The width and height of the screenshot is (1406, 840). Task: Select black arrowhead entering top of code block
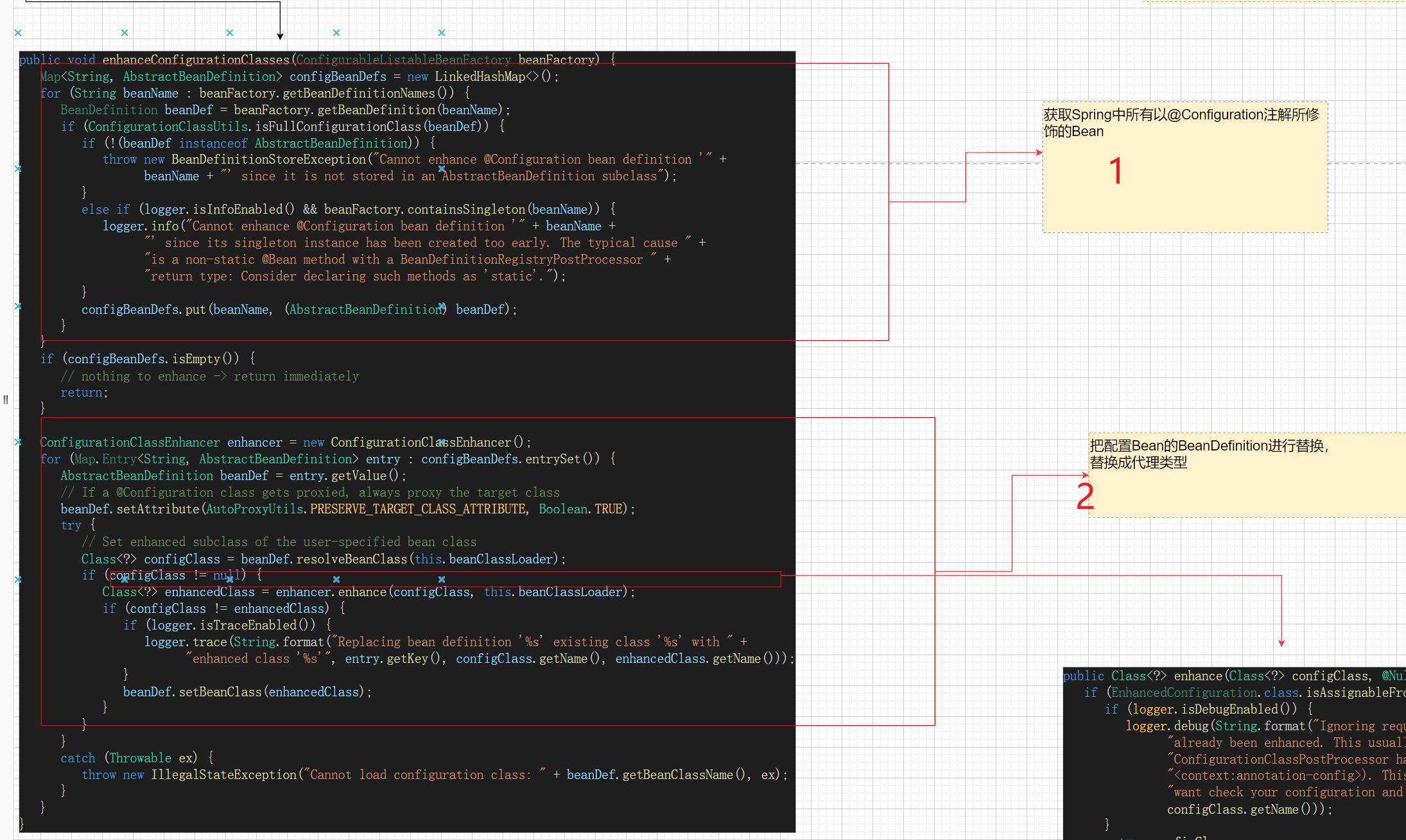coord(281,37)
